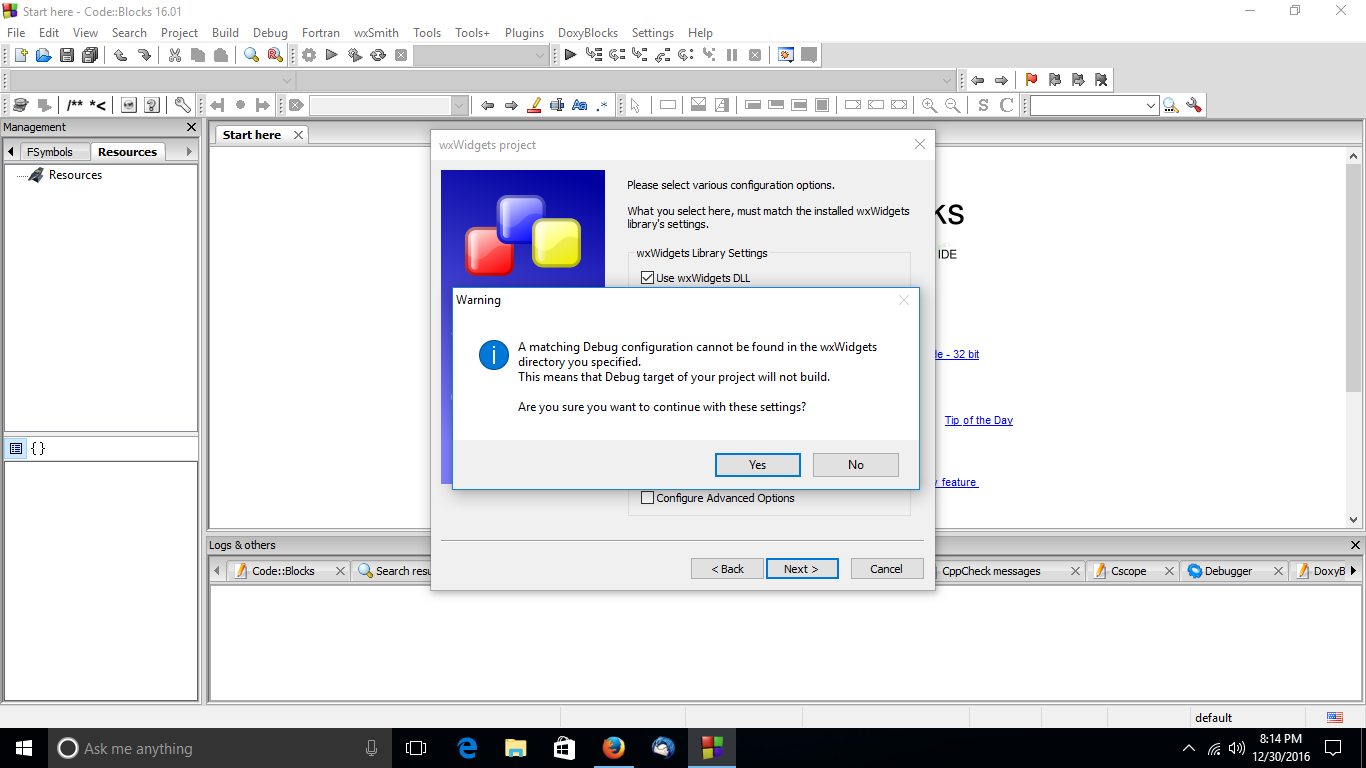This screenshot has height=768, width=1366.
Task: Click the New file icon in toolbar
Action: [20, 55]
